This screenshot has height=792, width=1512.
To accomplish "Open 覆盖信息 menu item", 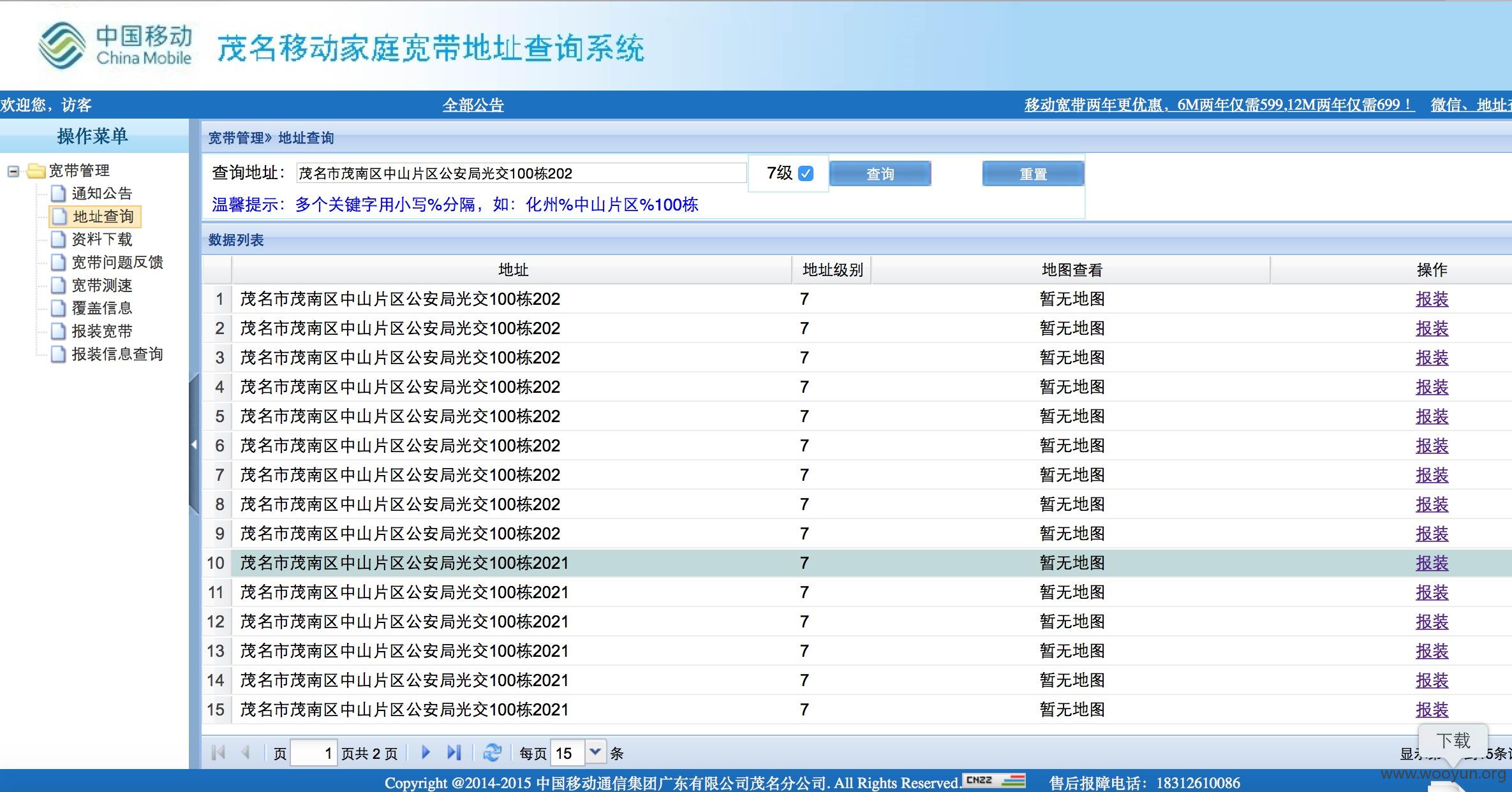I will click(x=101, y=308).
